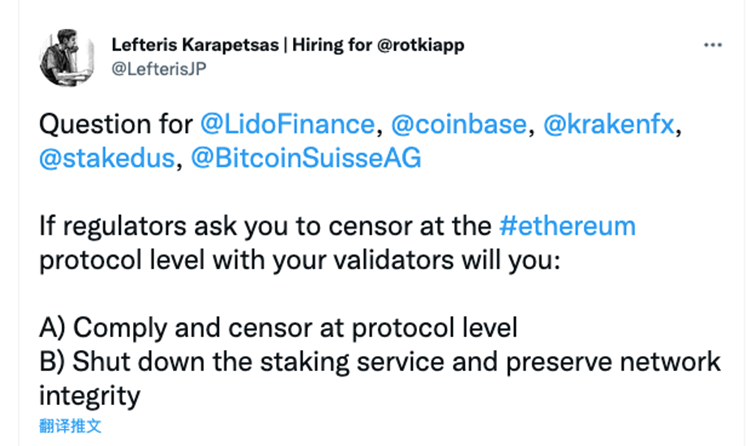Click the display name Lefteris Karapetsas
This screenshot has height=446, width=750.
(x=195, y=45)
